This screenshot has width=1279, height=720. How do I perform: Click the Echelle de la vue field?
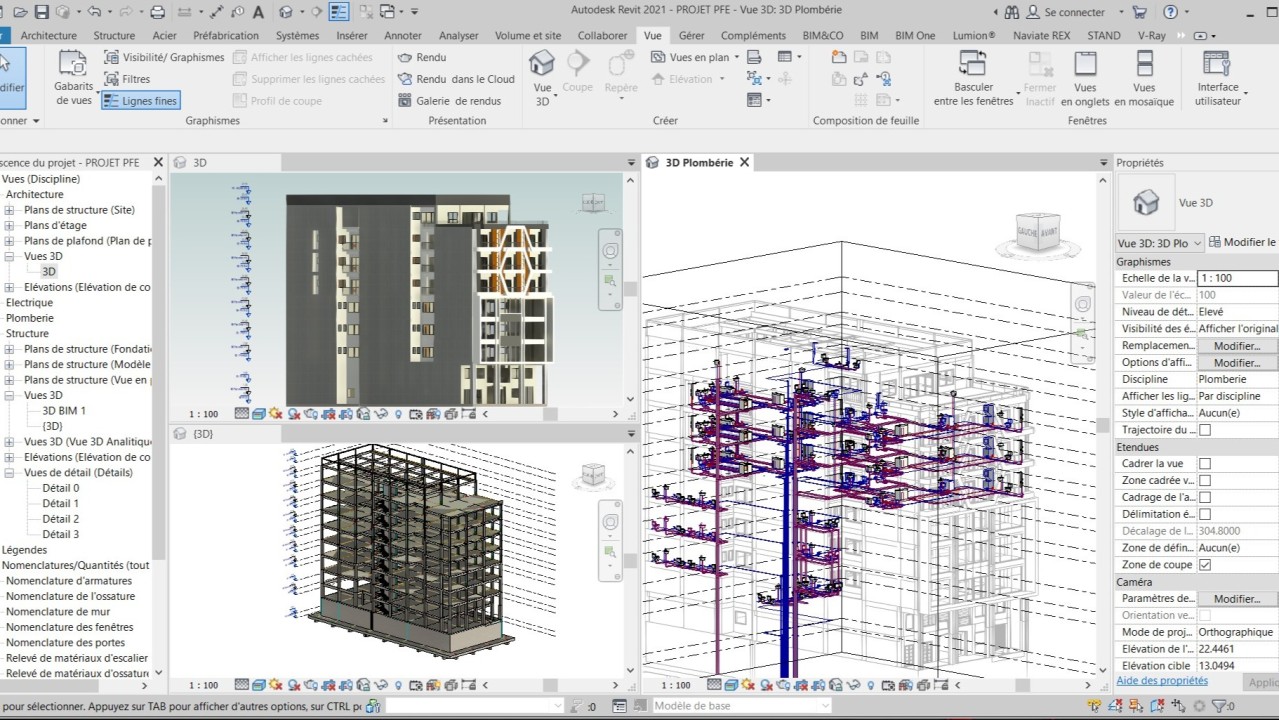[x=1236, y=278]
